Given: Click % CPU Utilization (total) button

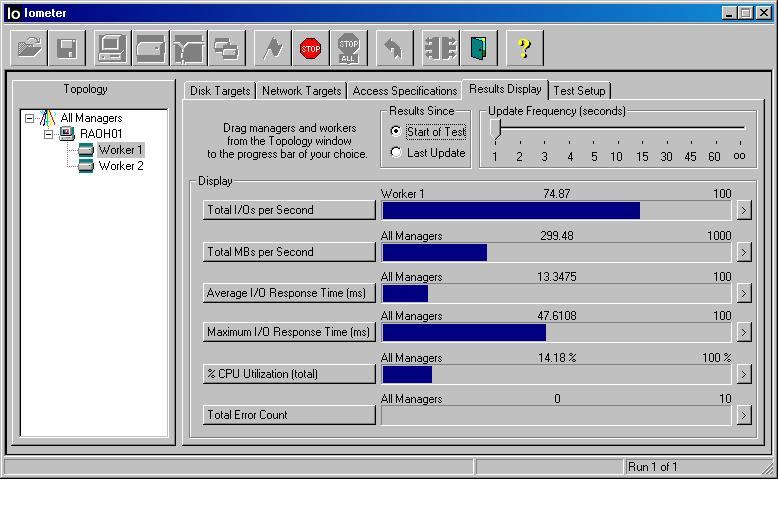Looking at the screenshot, I should [x=289, y=374].
